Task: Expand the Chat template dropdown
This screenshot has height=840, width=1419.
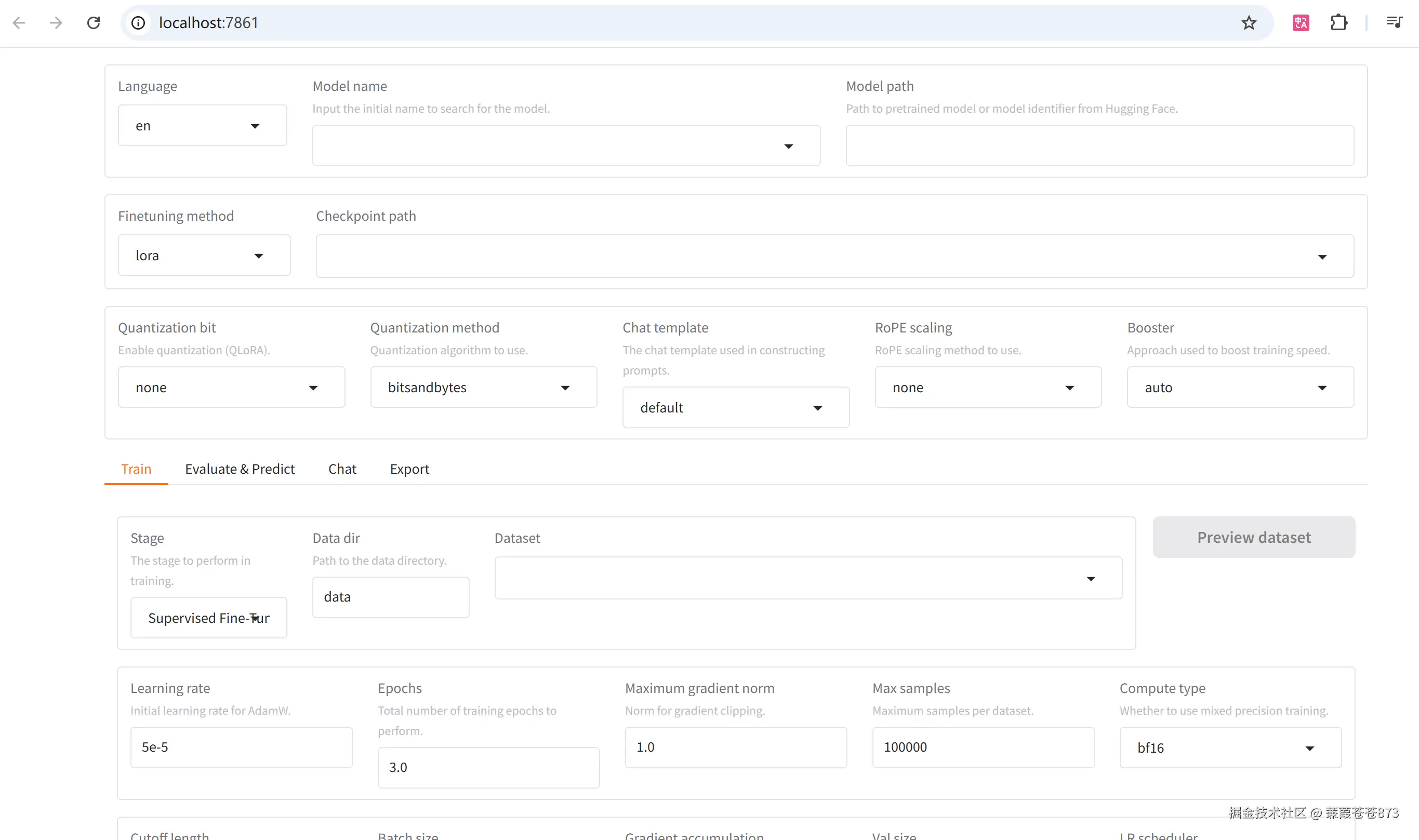Action: [735, 408]
